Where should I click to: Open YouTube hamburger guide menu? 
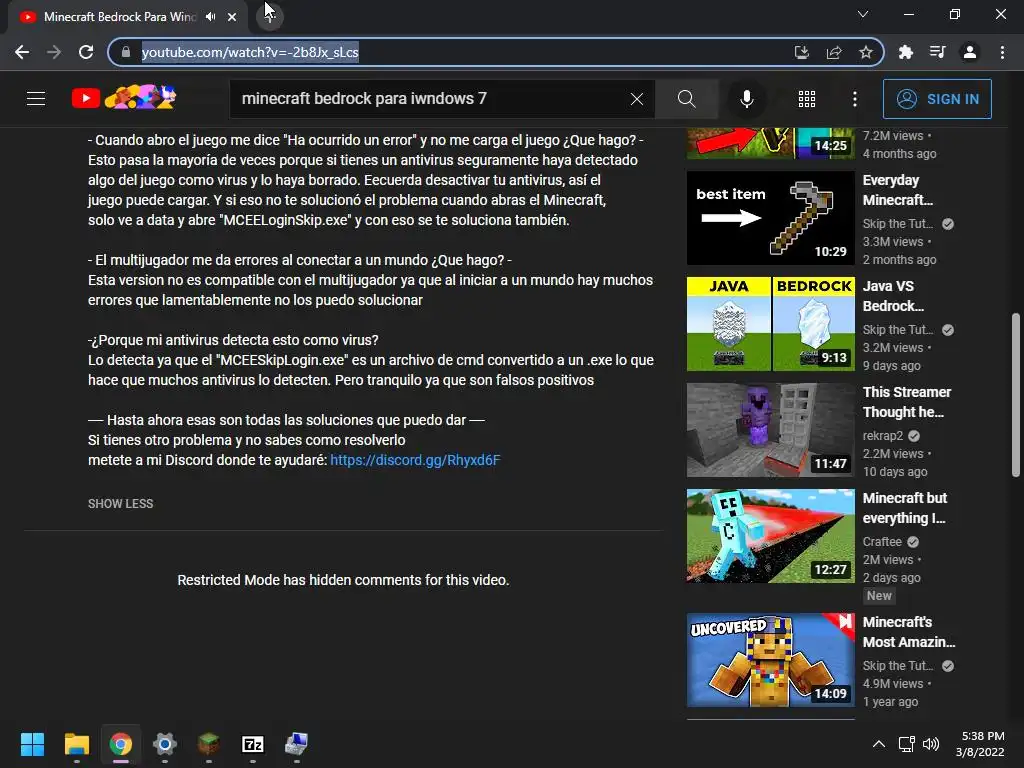pos(36,99)
